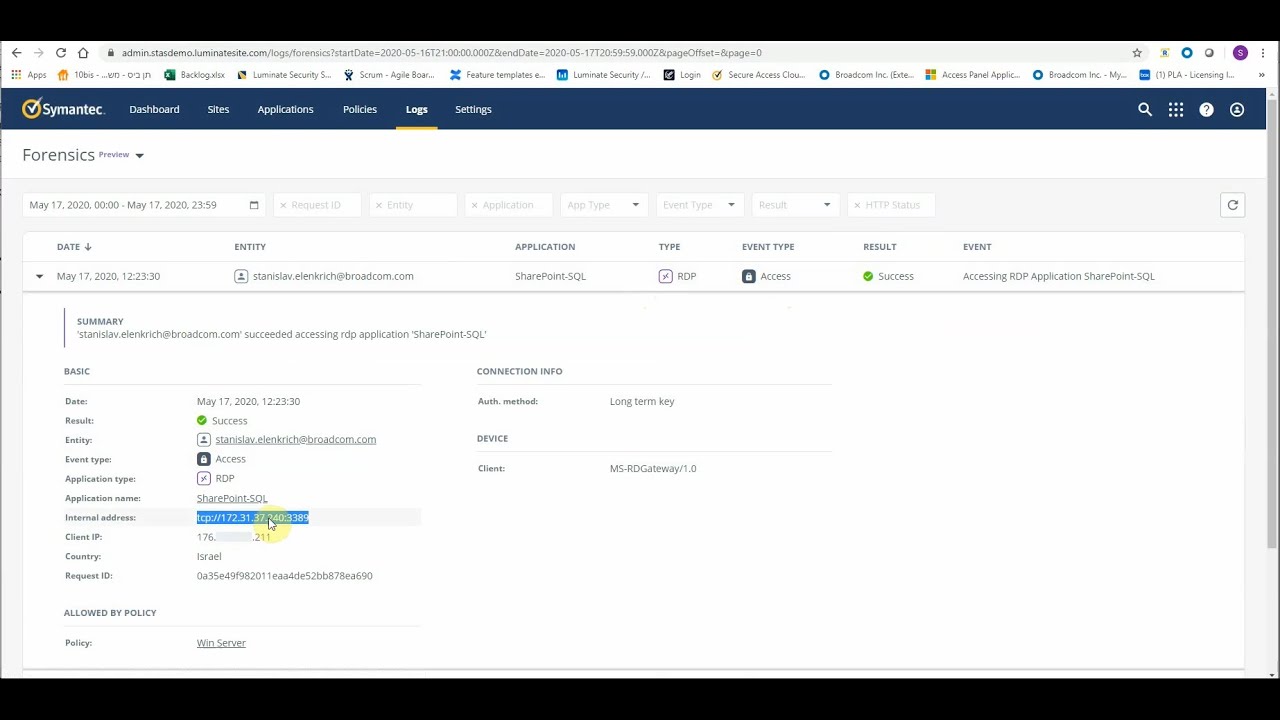The height and width of the screenshot is (720, 1280).
Task: Select the Request ID value 0a35e49f982011eaa4de52bb878ea690
Action: pyautogui.click(x=284, y=576)
